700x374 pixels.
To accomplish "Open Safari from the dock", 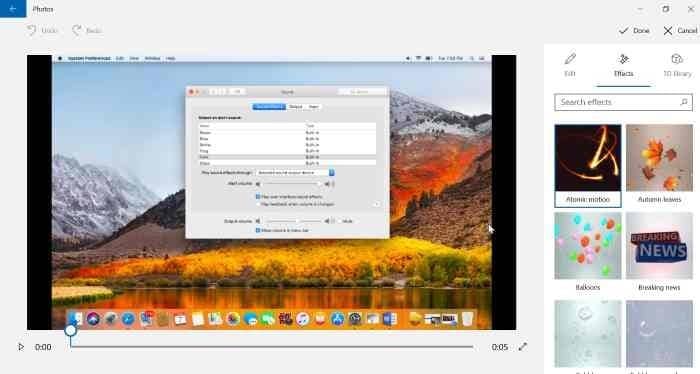I will coord(128,319).
